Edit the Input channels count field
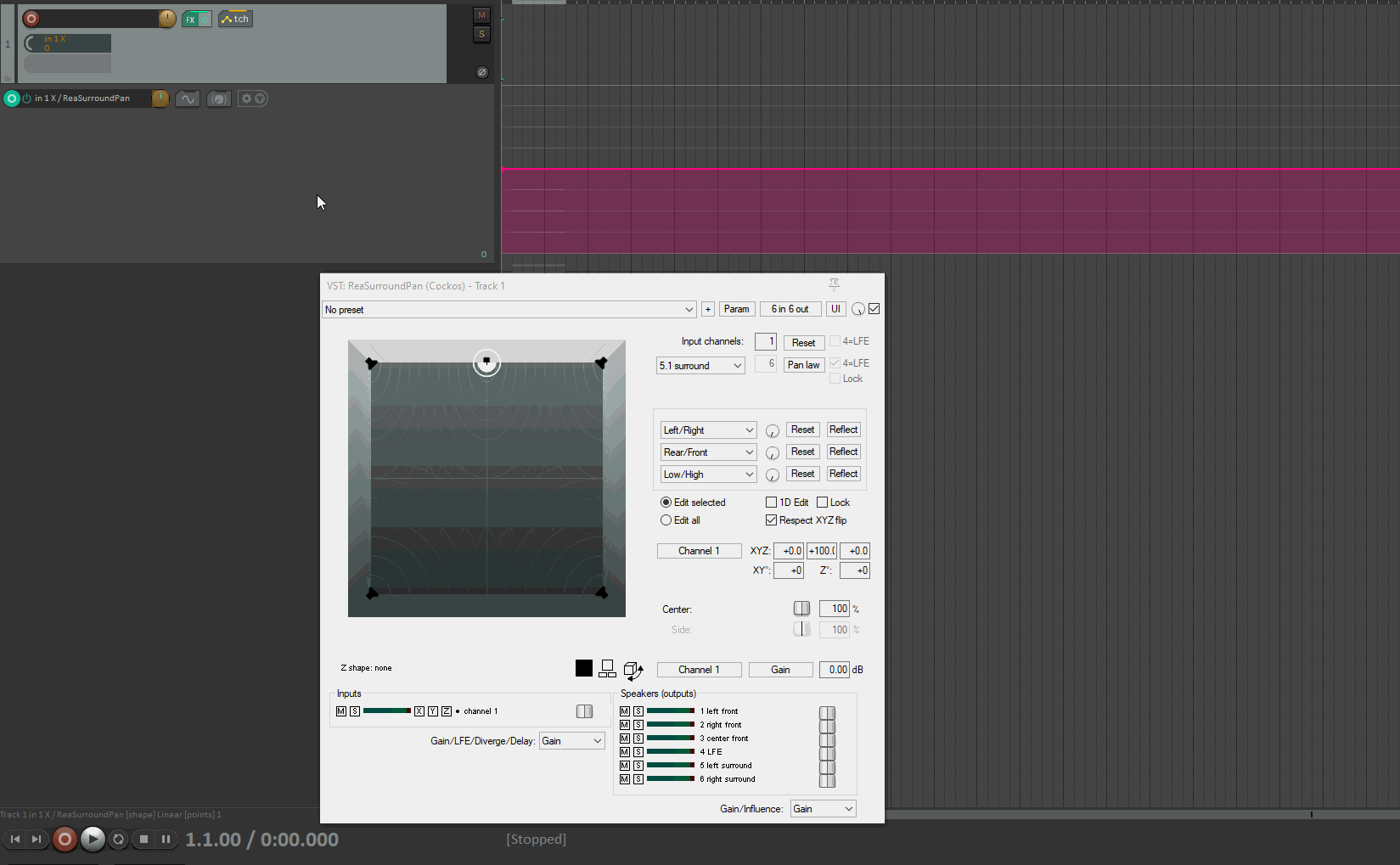Viewport: 1400px width, 865px height. (x=766, y=341)
